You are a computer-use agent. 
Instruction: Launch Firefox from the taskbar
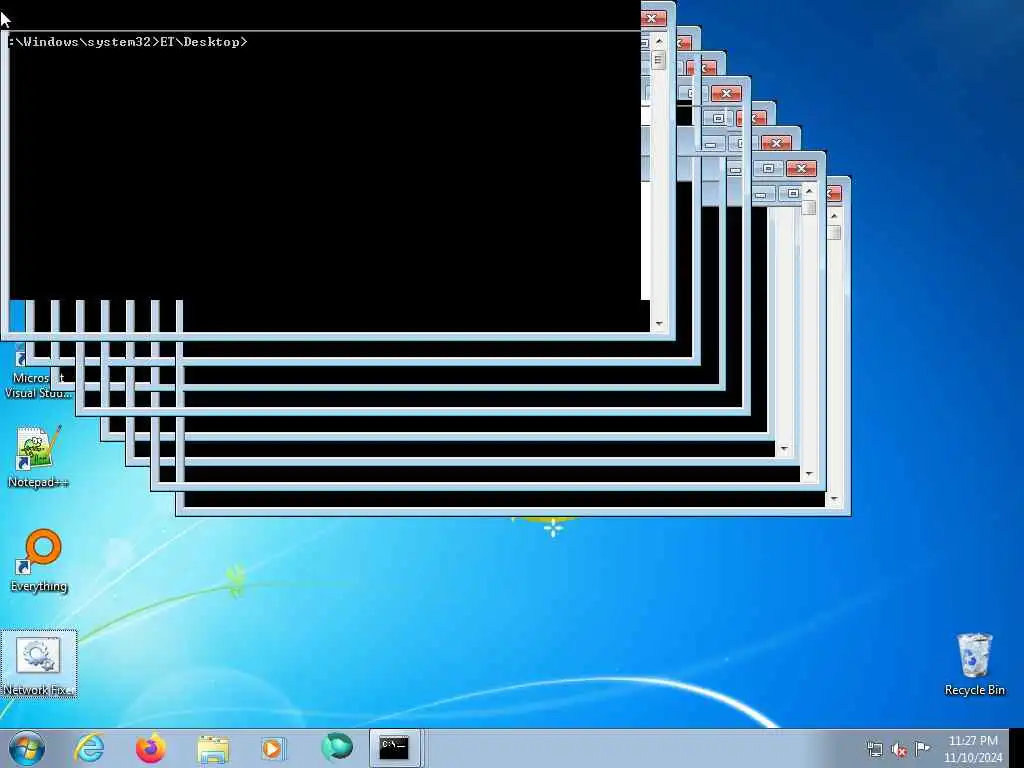point(150,748)
